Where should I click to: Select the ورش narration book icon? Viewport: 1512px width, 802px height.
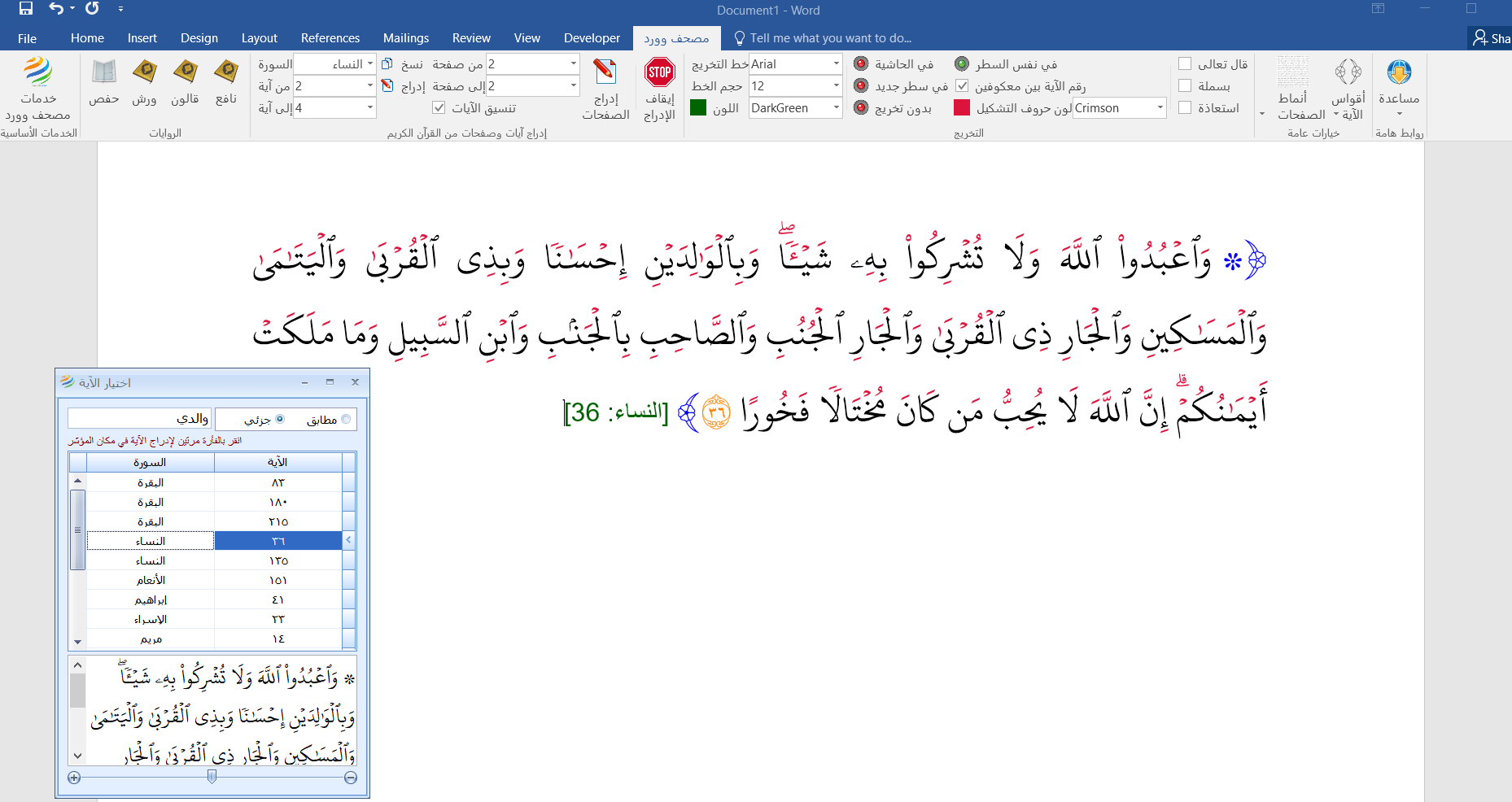[145, 72]
